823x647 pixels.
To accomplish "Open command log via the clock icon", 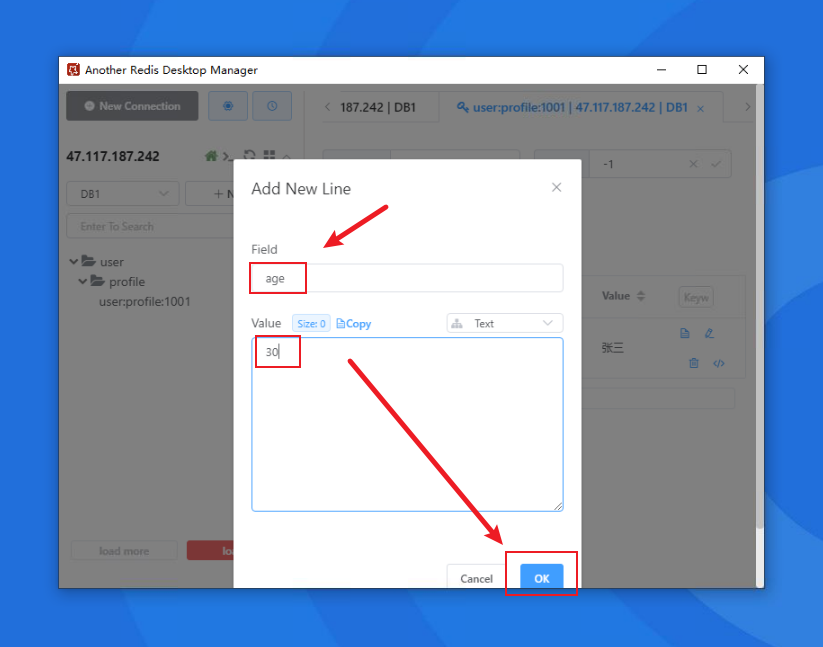I will (x=272, y=106).
